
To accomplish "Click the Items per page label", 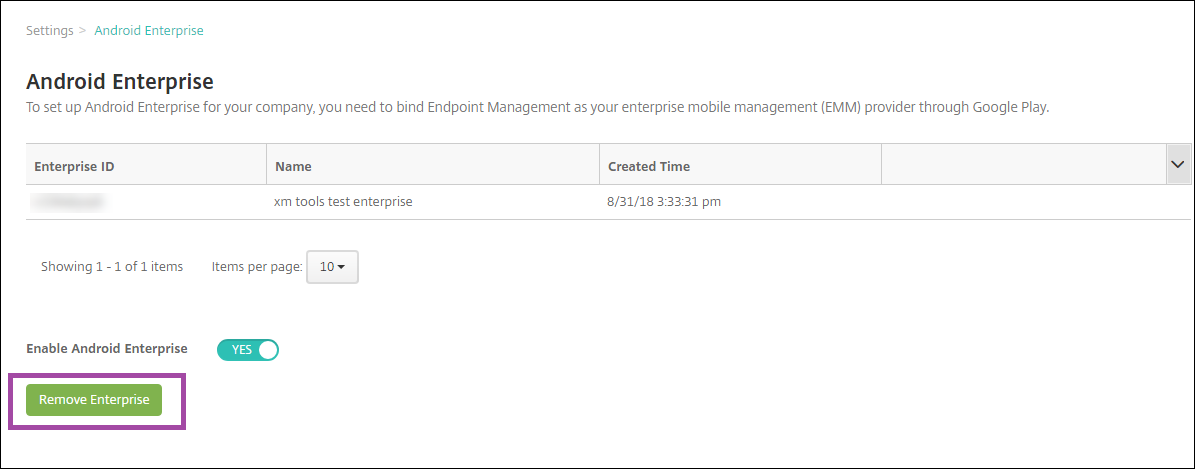I will pyautogui.click(x=257, y=267).
